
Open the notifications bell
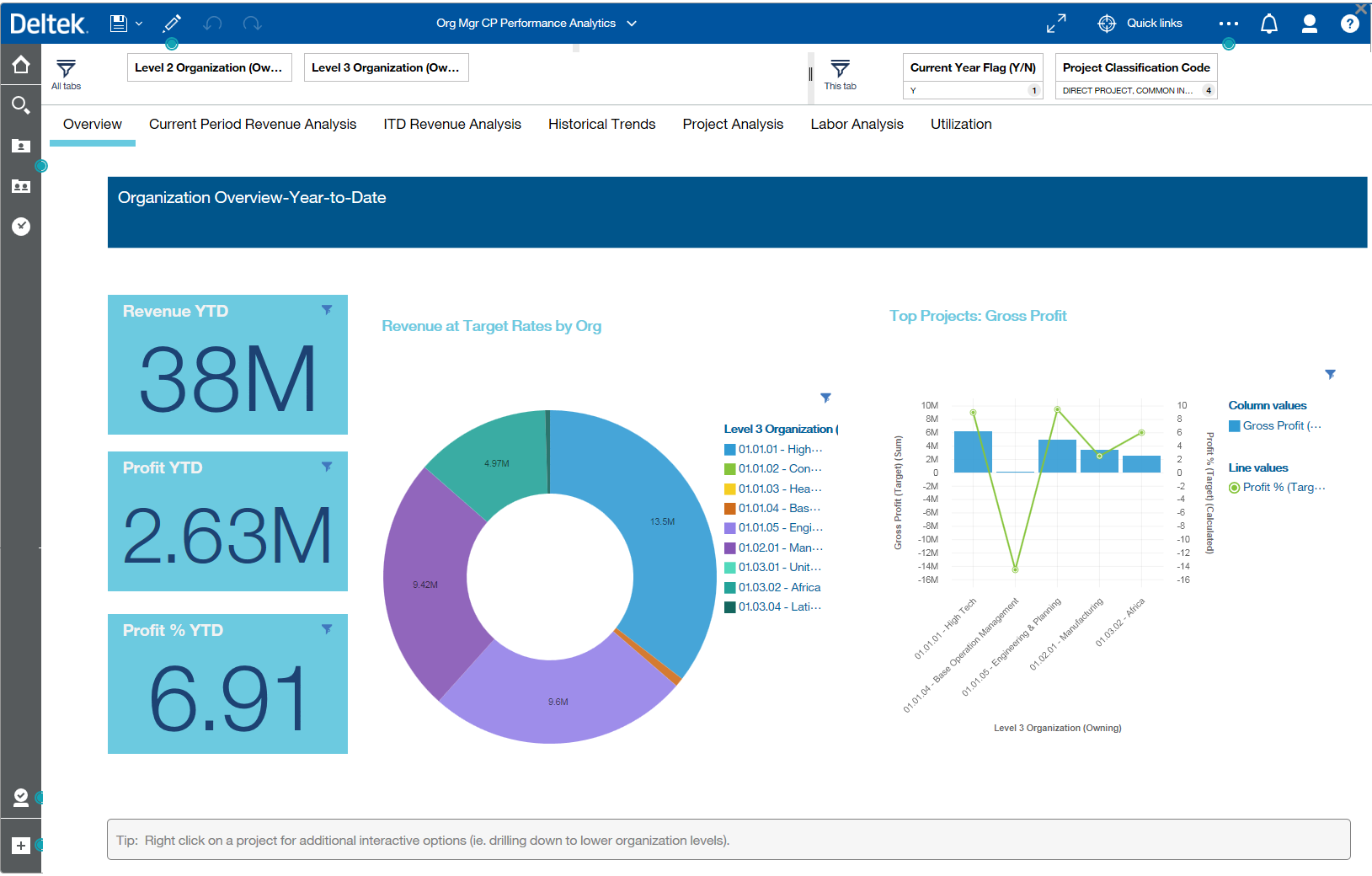coord(1268,24)
